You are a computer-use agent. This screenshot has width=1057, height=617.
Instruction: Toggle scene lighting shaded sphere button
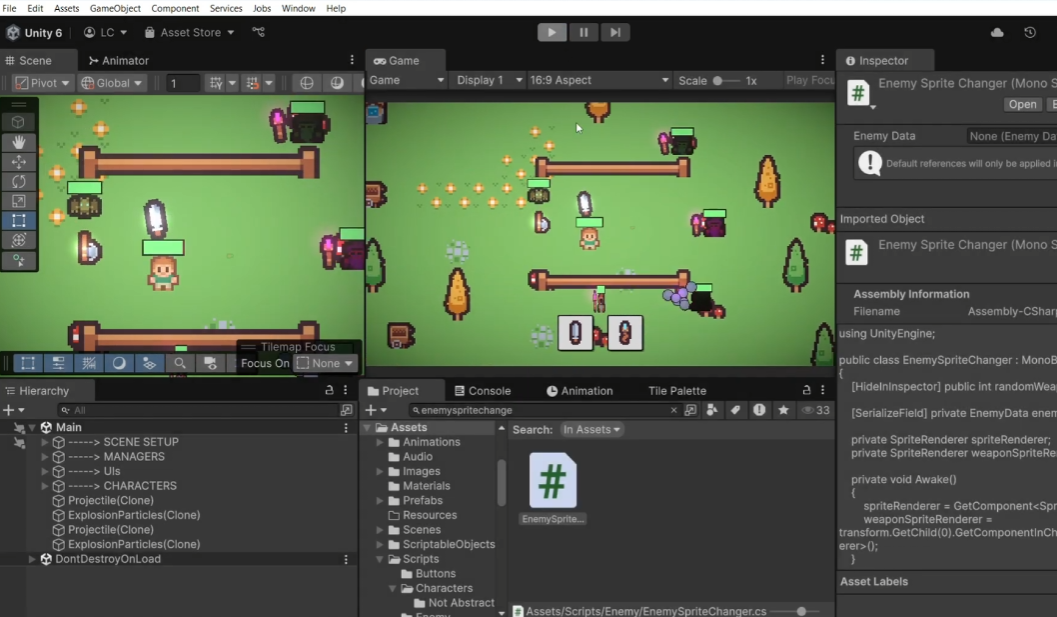(337, 82)
